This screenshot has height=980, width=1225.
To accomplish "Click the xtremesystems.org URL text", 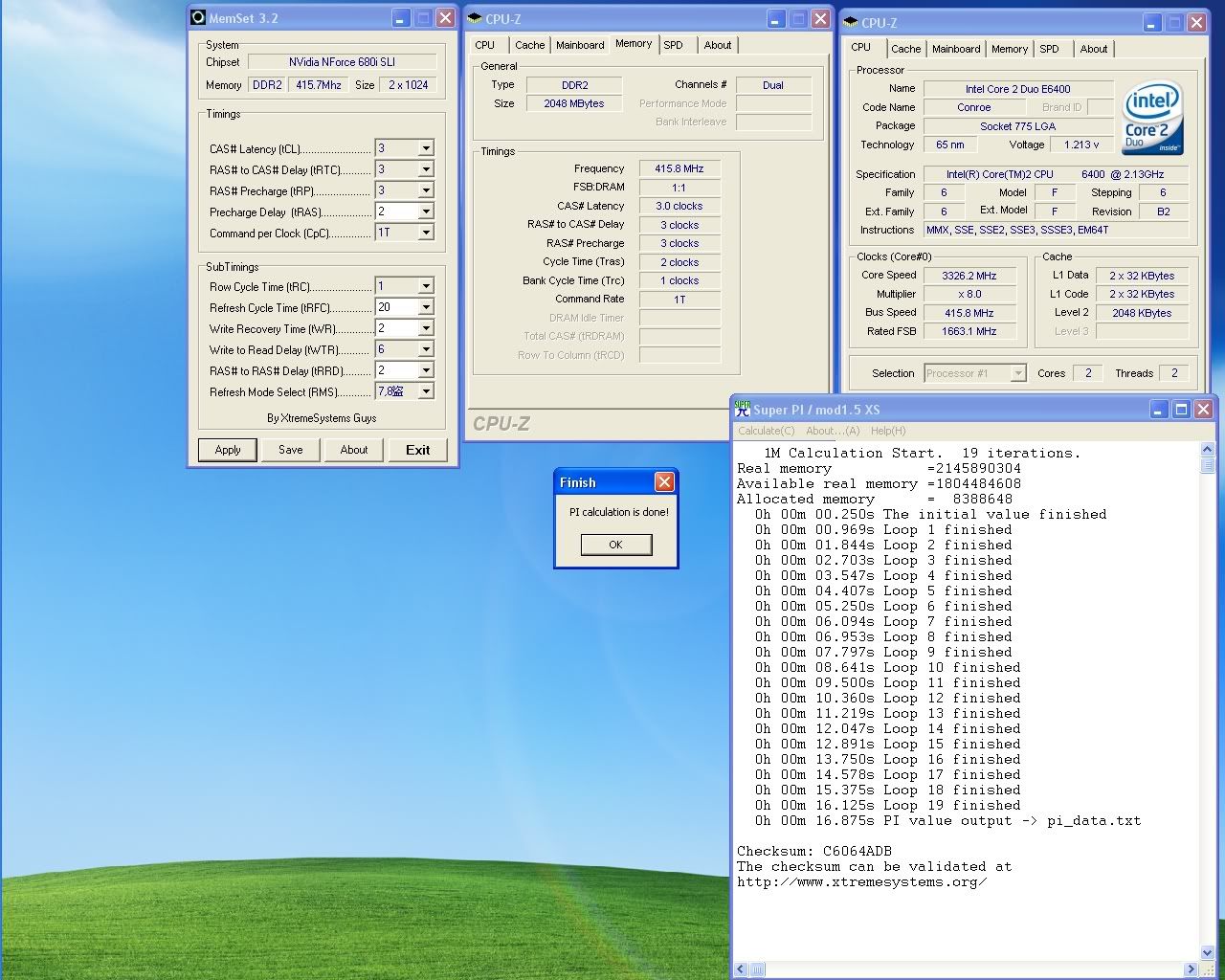I will [x=862, y=882].
